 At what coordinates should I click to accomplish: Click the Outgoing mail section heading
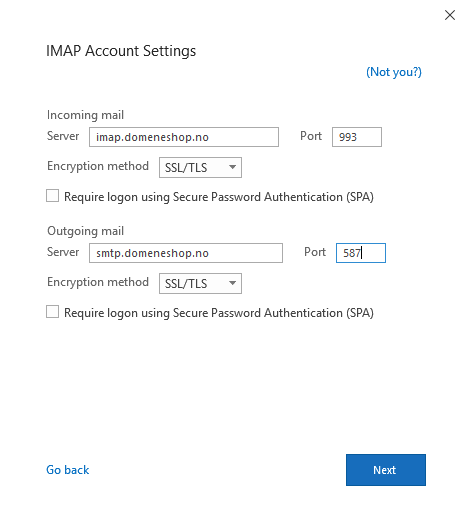point(86,231)
